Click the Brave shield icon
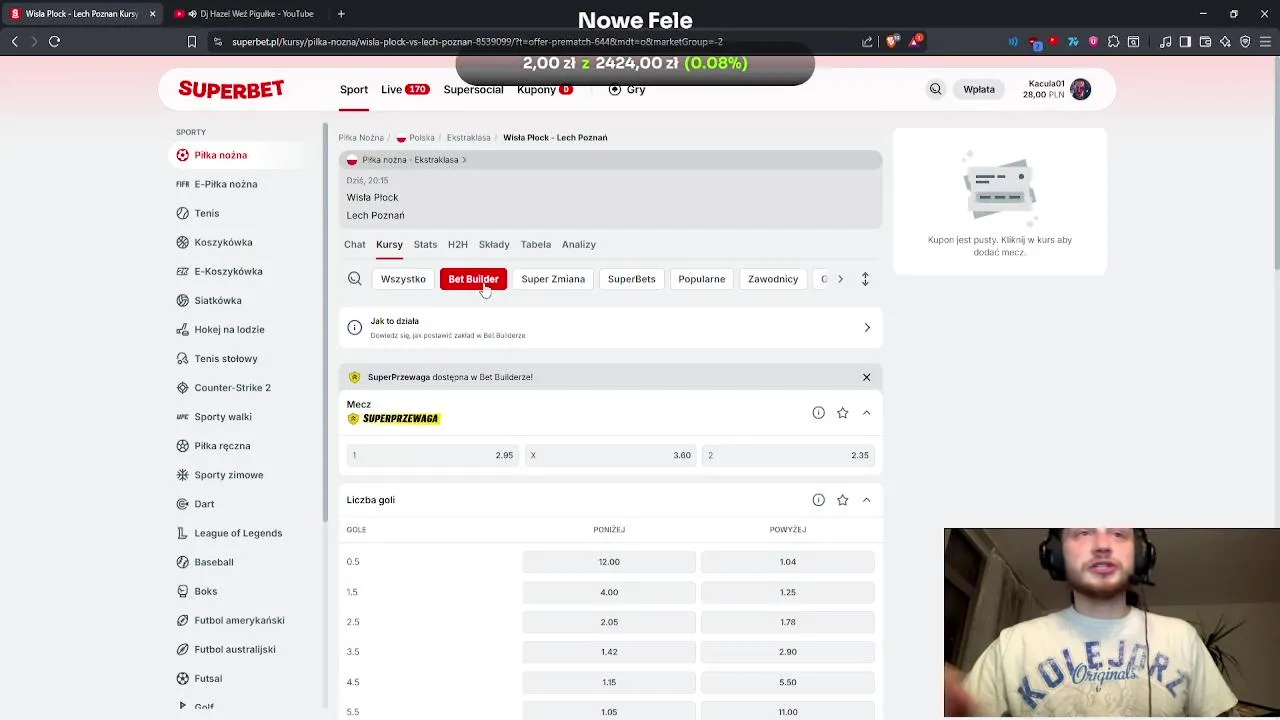 [x=891, y=42]
